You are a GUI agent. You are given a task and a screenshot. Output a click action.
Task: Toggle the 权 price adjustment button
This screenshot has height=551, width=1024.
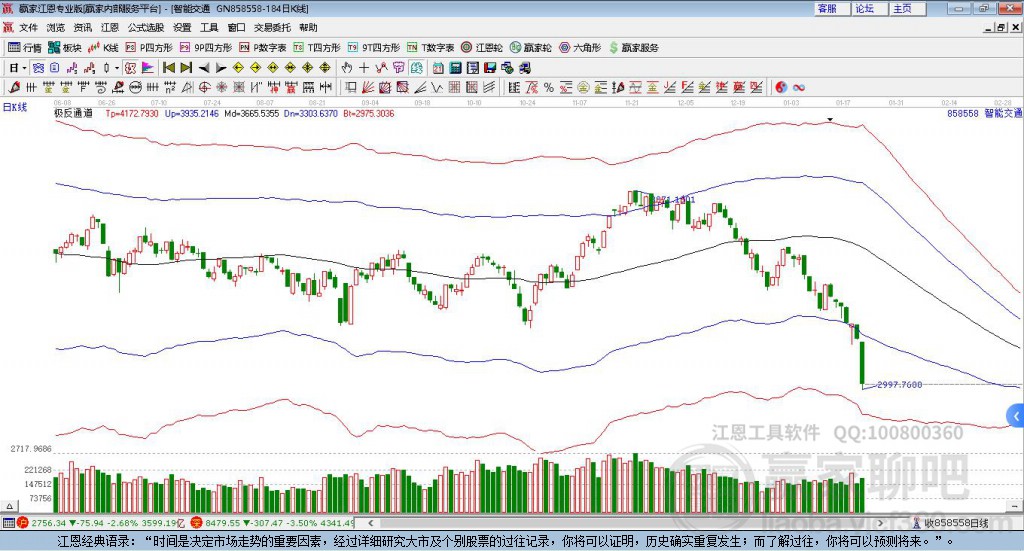(129, 67)
